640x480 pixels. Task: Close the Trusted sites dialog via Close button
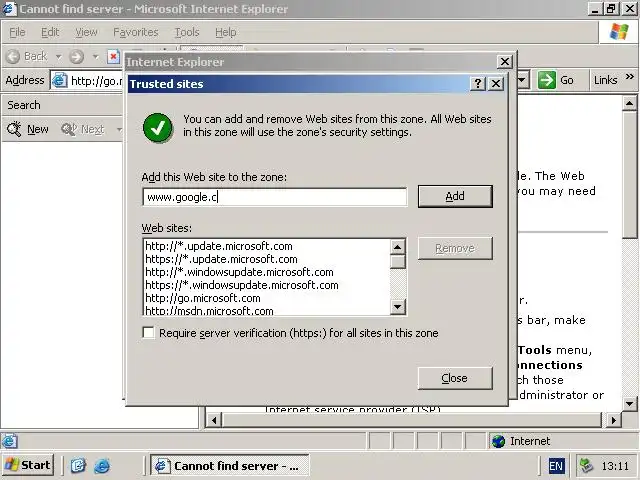(x=455, y=378)
